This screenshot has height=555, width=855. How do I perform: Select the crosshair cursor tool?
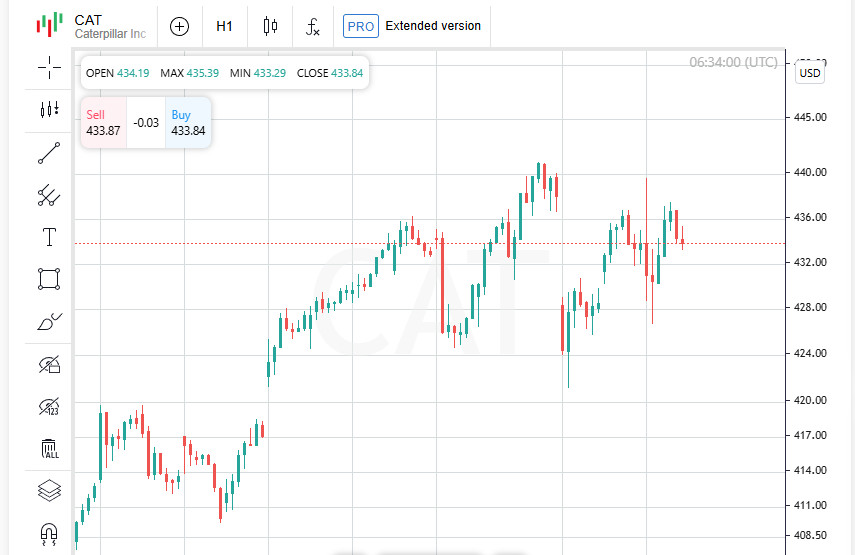49,68
